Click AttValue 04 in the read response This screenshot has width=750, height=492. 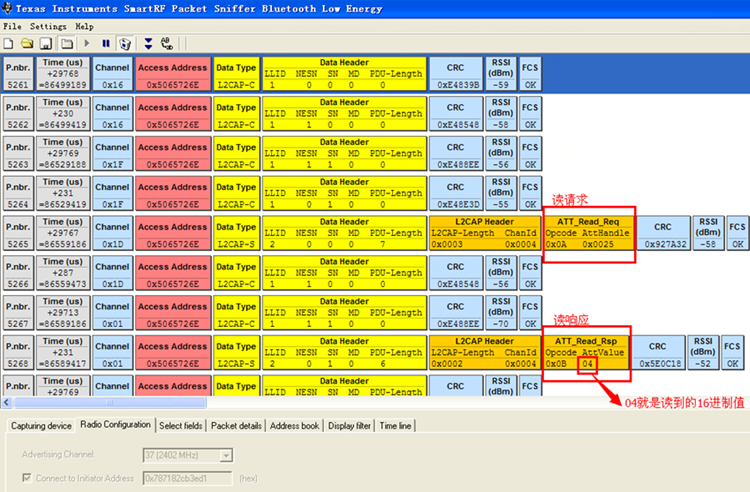[x=587, y=364]
